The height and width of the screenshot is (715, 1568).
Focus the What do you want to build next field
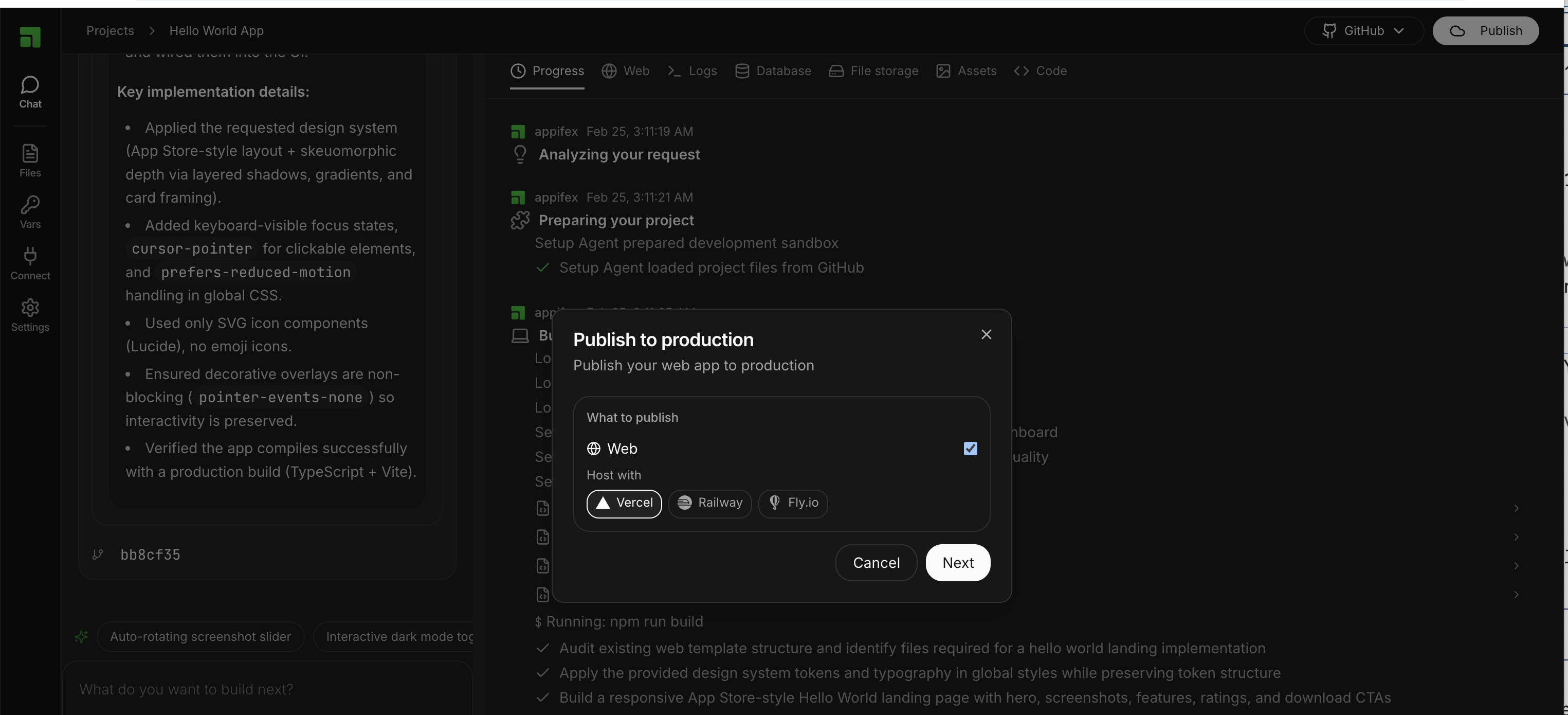point(267,689)
